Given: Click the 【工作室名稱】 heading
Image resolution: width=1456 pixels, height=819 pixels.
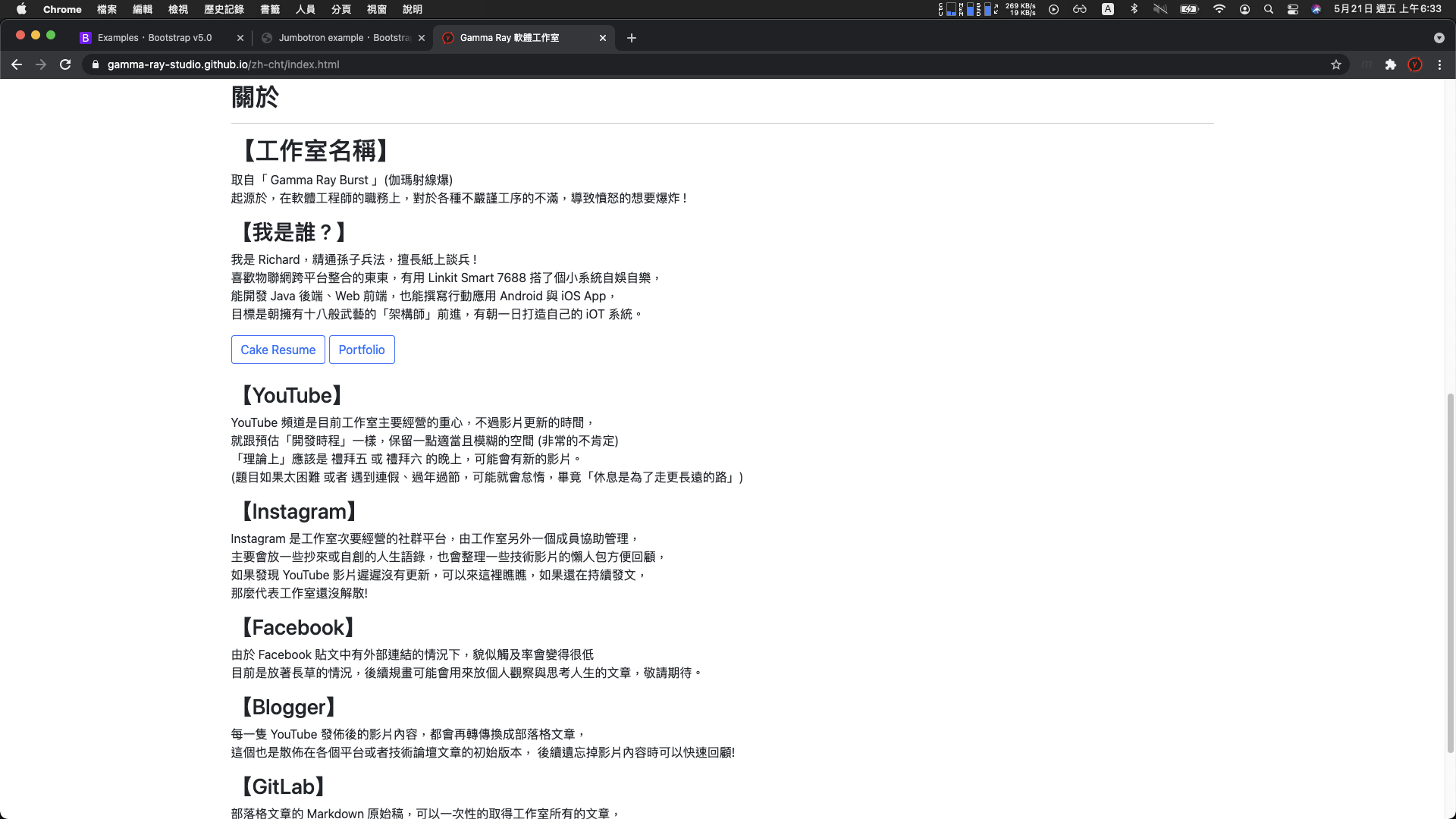Looking at the screenshot, I should coord(315,150).
